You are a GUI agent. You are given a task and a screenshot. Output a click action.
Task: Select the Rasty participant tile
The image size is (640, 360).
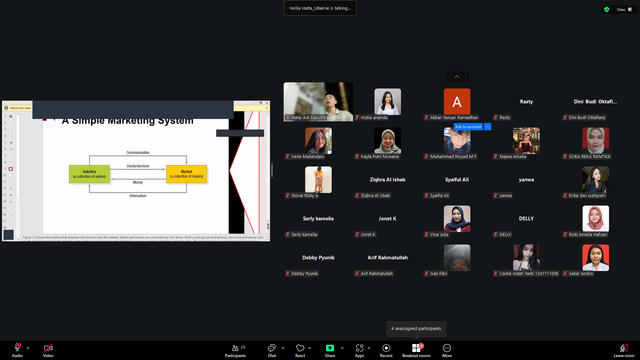click(x=526, y=102)
